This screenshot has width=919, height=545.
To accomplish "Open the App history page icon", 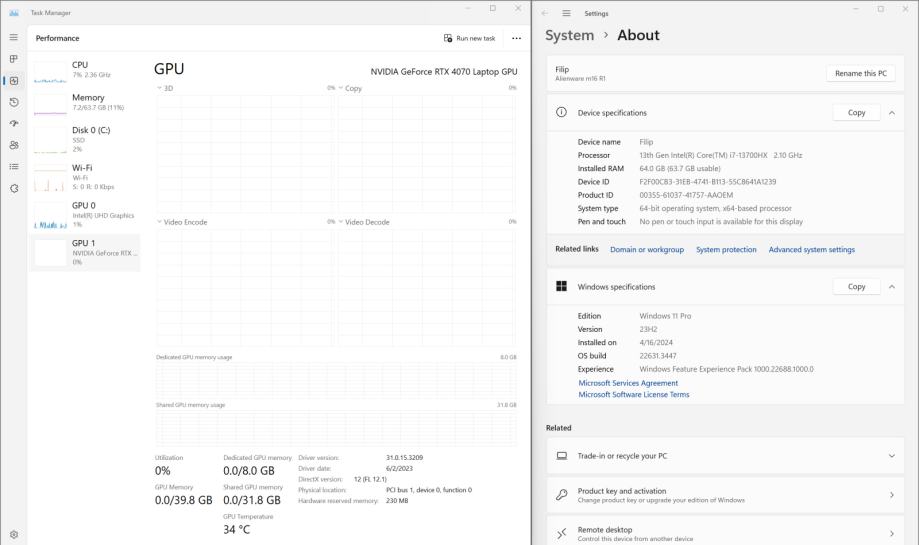I will tap(13, 102).
